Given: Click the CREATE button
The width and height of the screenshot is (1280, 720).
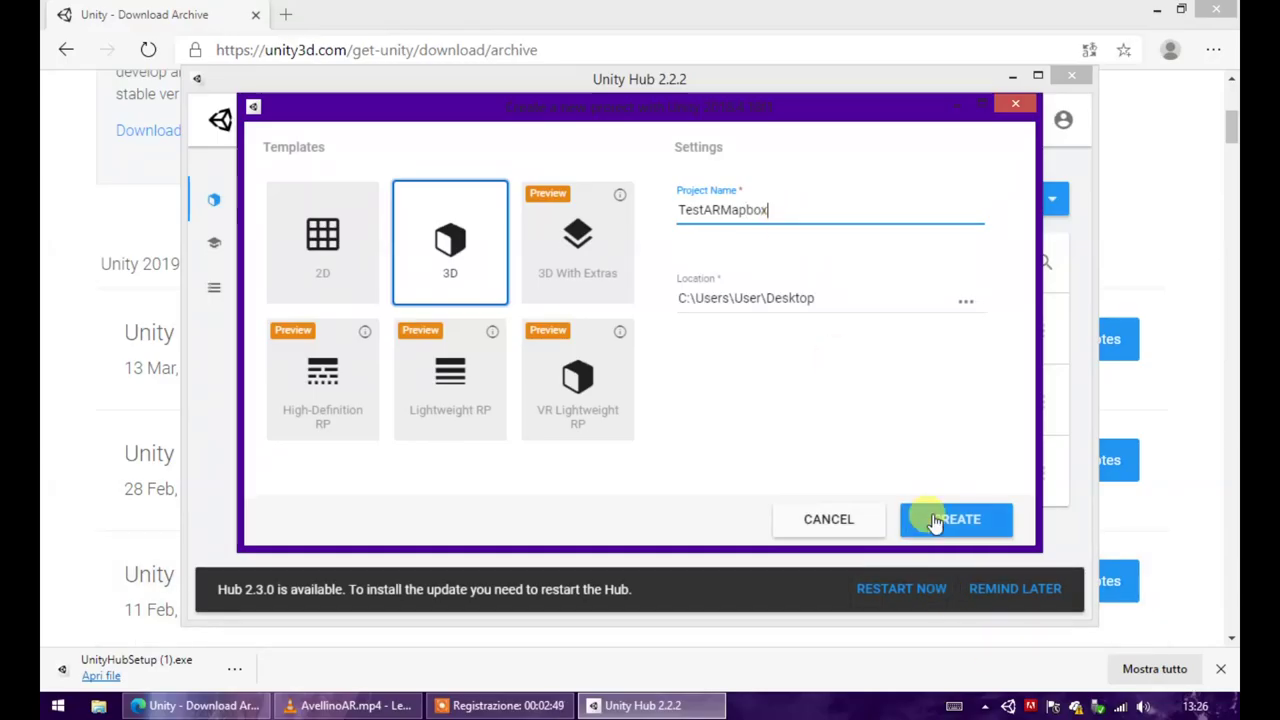Looking at the screenshot, I should pyautogui.click(x=956, y=519).
